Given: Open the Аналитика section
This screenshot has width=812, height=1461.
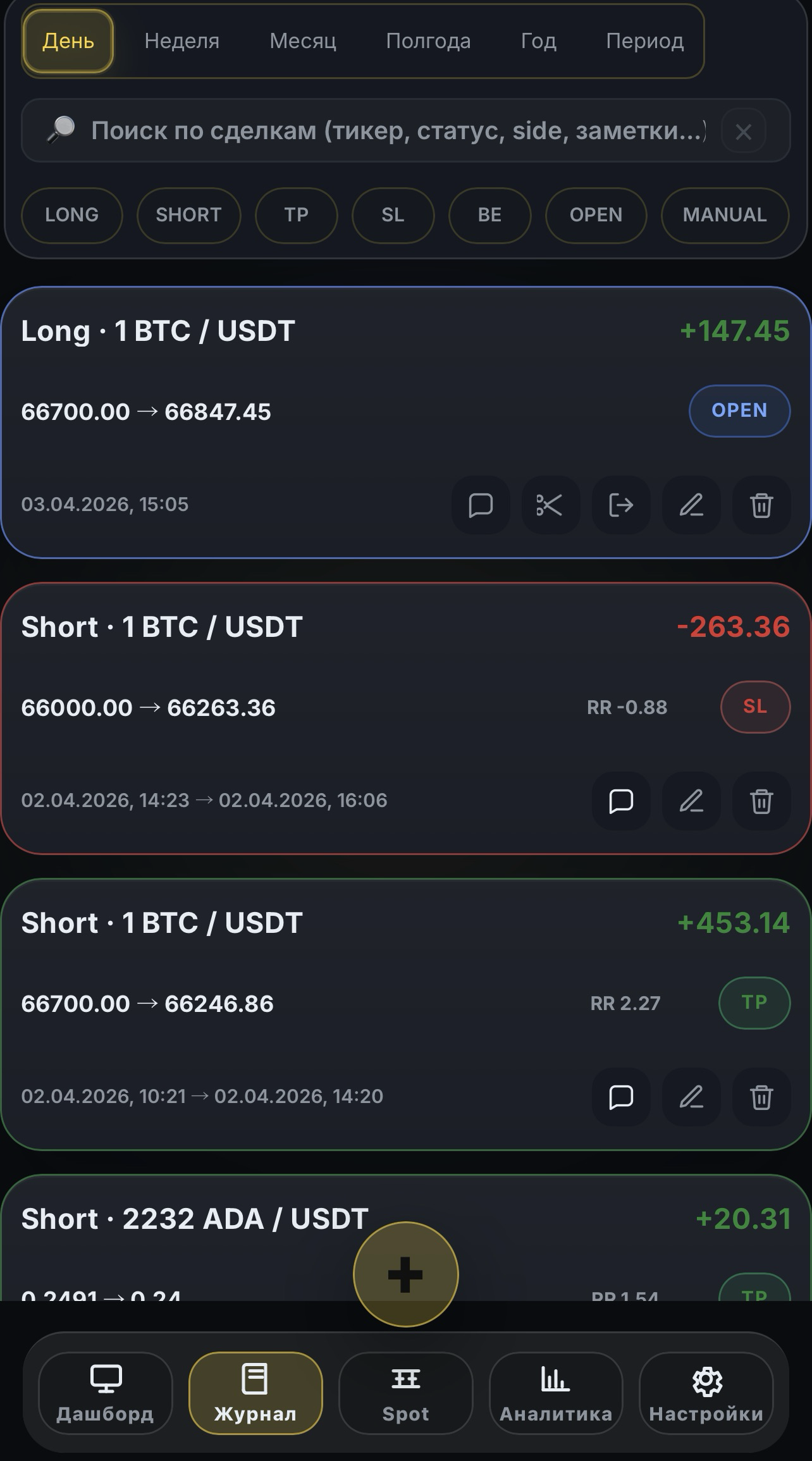Looking at the screenshot, I should point(556,1393).
